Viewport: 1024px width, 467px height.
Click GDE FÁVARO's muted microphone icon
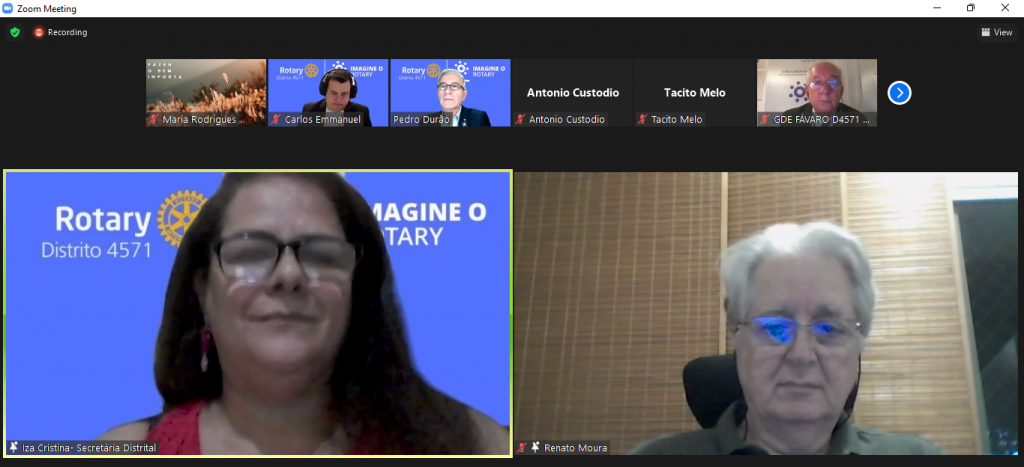[765, 119]
